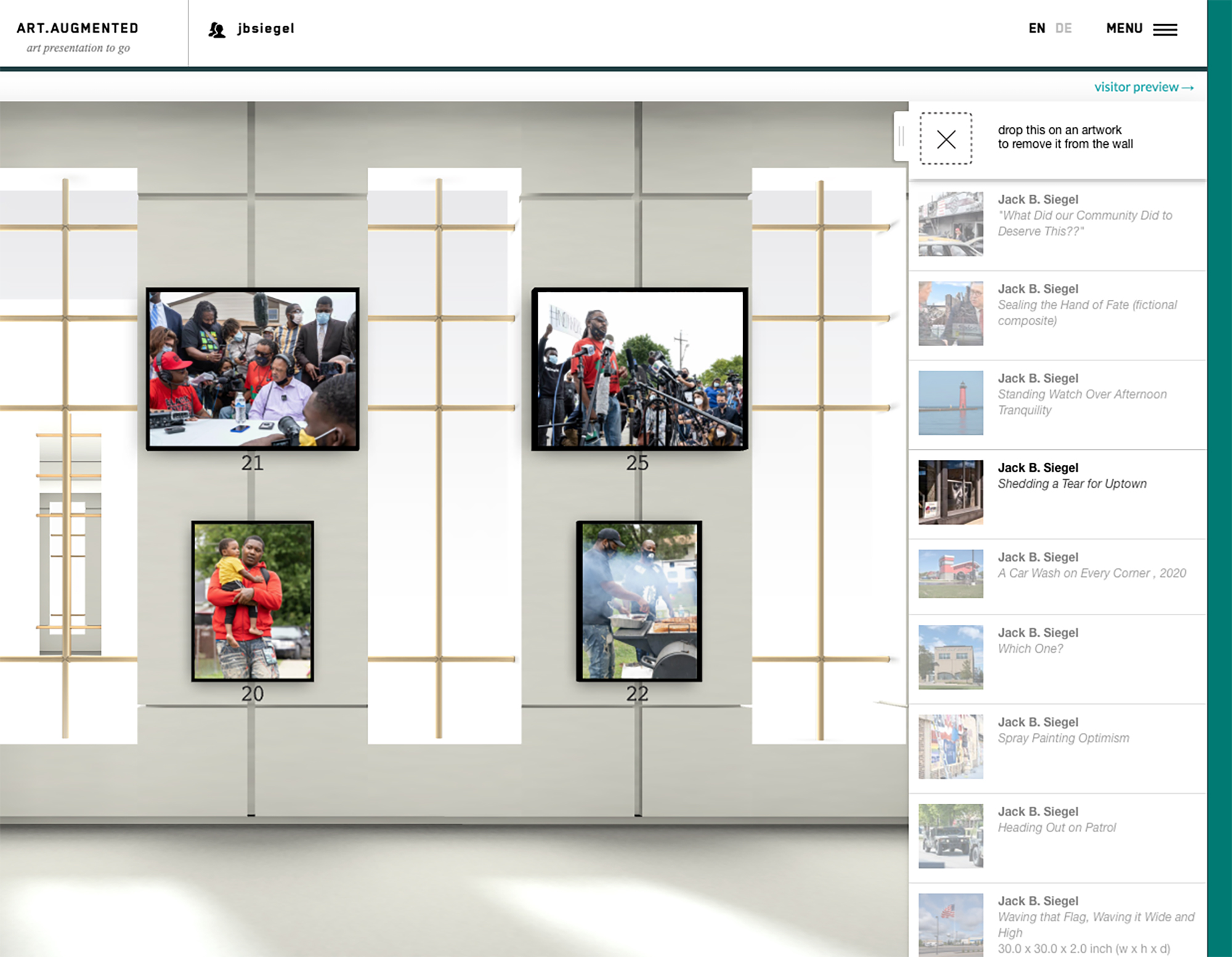Click the dashed remove-artwork X box
1232x957 pixels.
click(x=946, y=139)
